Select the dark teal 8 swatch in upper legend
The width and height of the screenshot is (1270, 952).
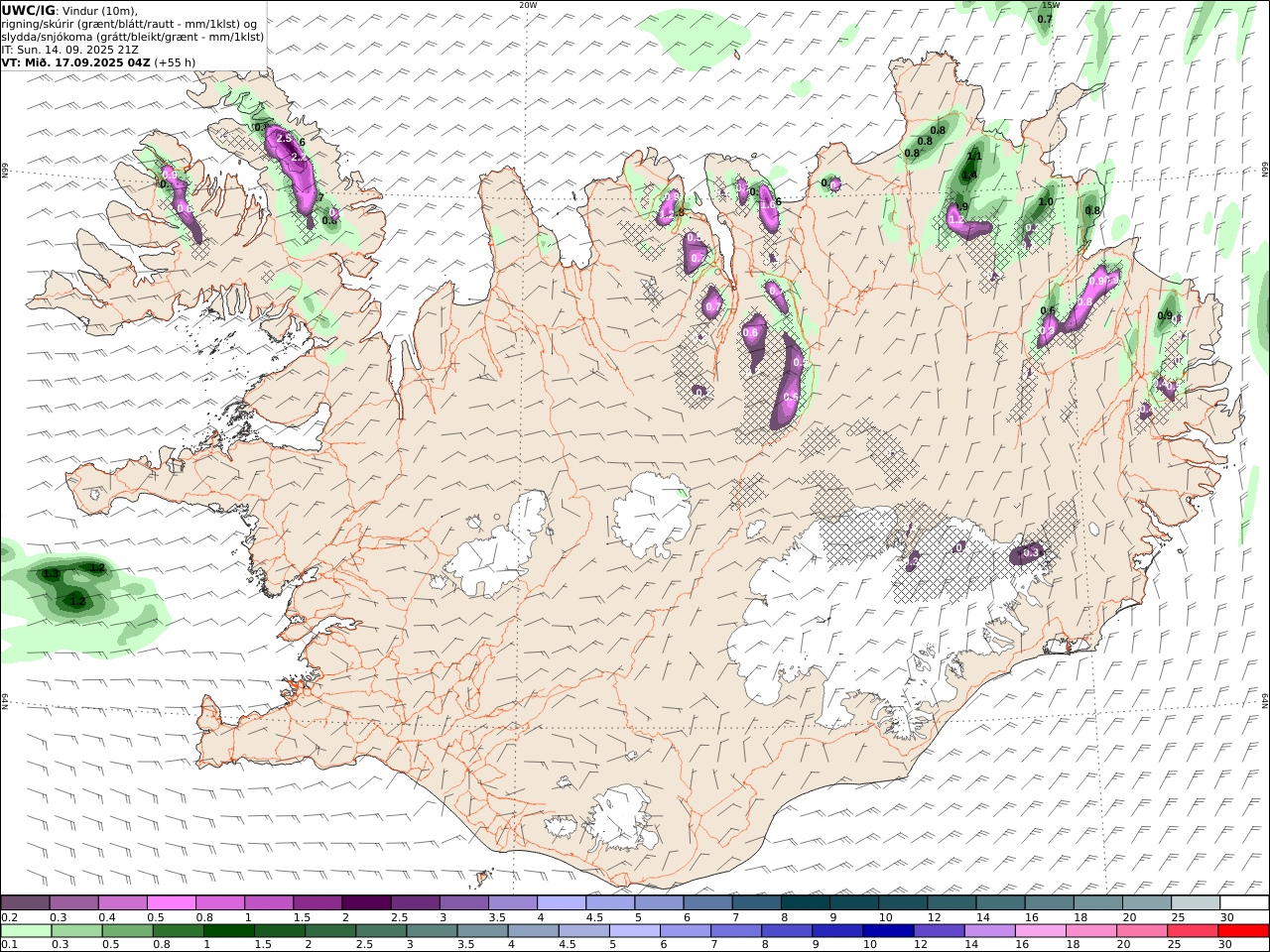pyautogui.click(x=806, y=902)
